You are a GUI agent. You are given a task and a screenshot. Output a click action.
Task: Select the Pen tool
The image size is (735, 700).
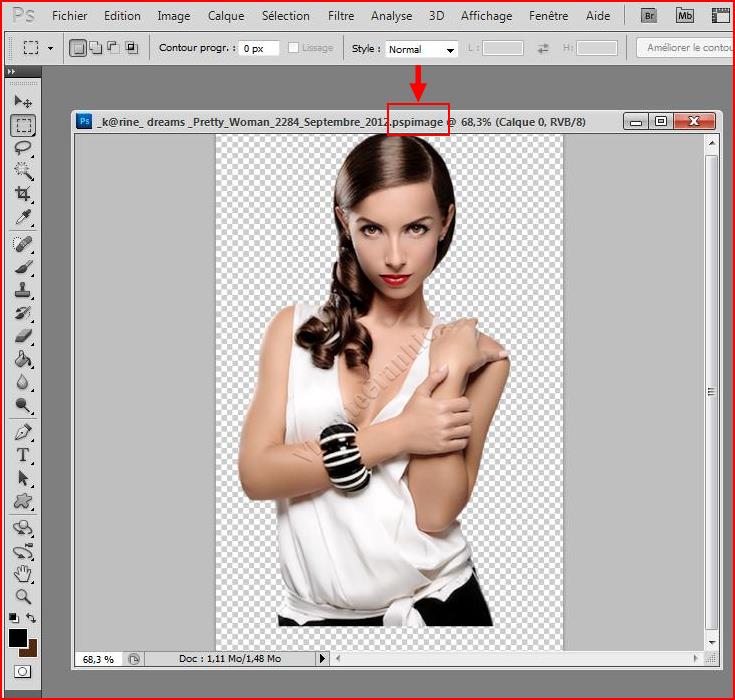23,432
